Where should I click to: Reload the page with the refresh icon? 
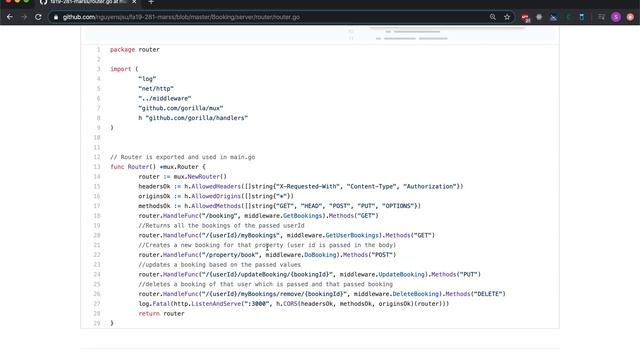pos(38,17)
